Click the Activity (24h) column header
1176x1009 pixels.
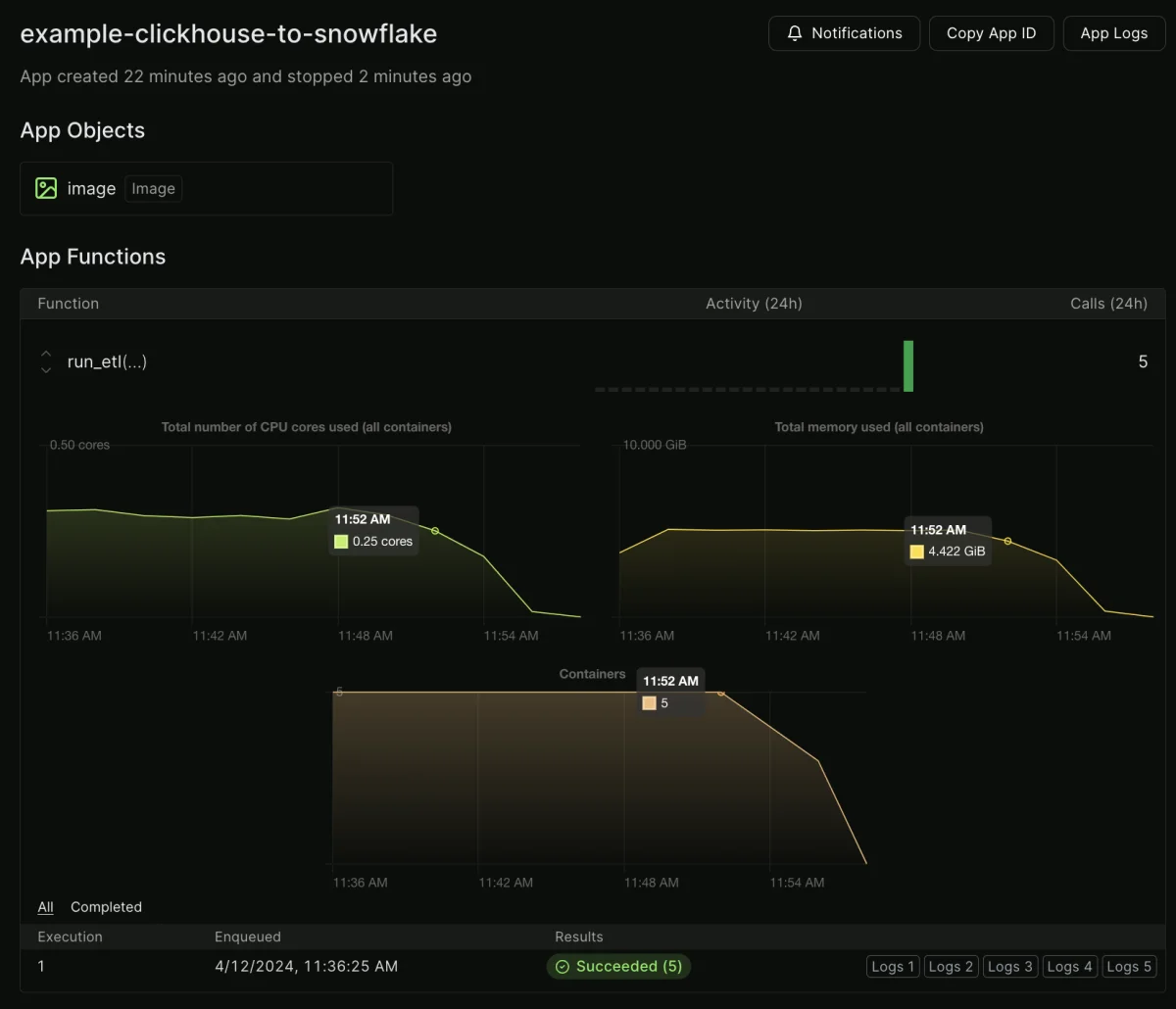point(754,304)
